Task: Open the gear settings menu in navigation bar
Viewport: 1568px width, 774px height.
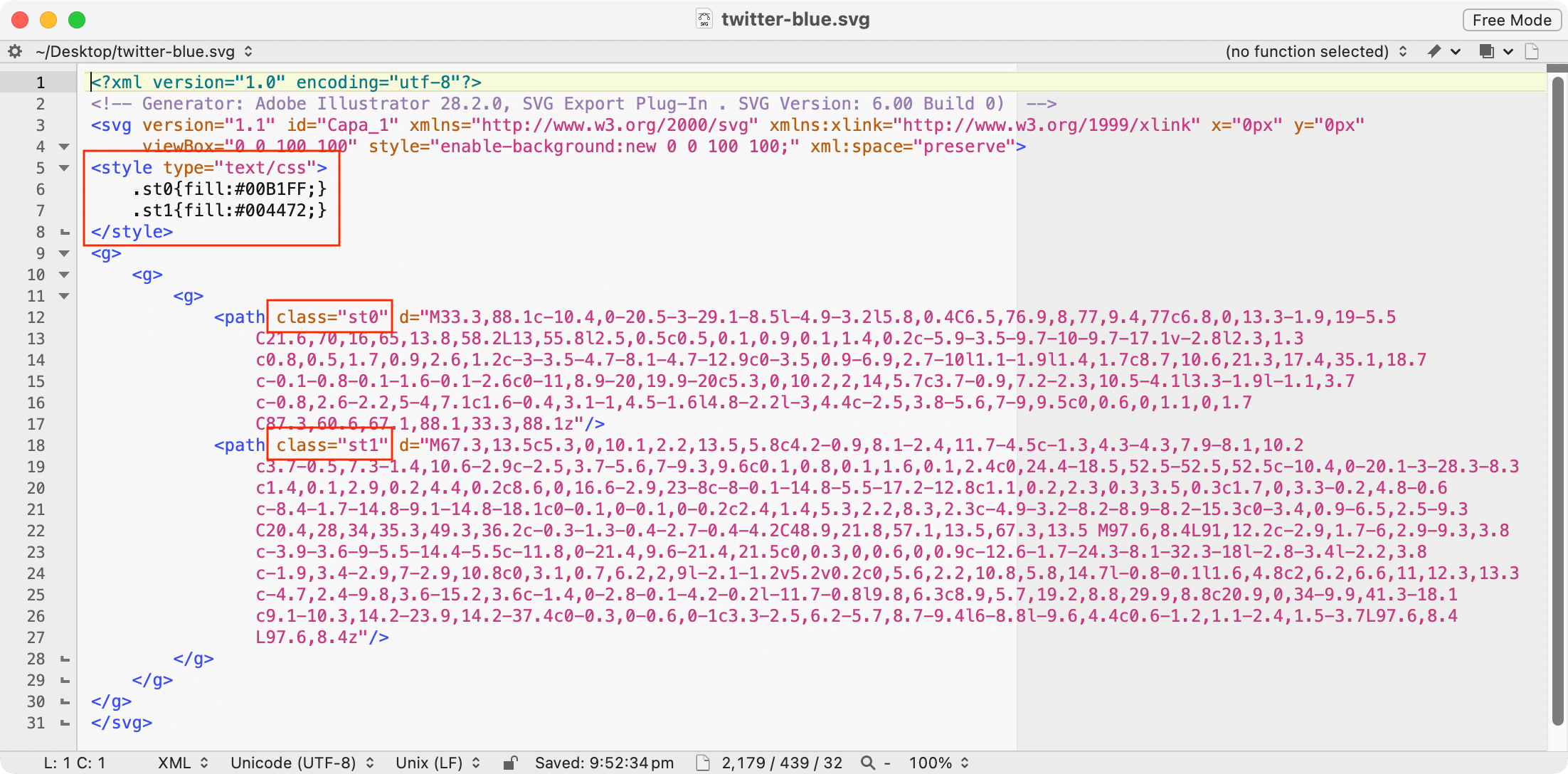Action: tap(15, 51)
